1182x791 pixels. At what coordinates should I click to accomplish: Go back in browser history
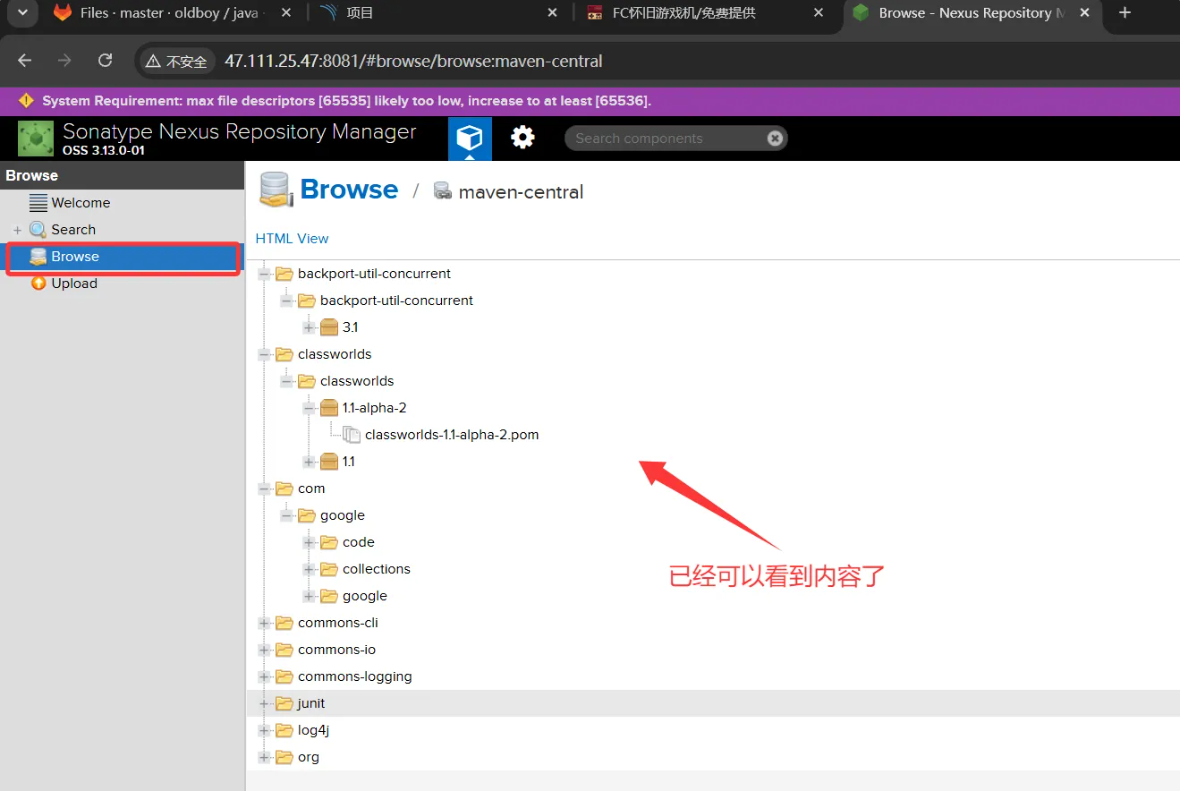[x=25, y=60]
